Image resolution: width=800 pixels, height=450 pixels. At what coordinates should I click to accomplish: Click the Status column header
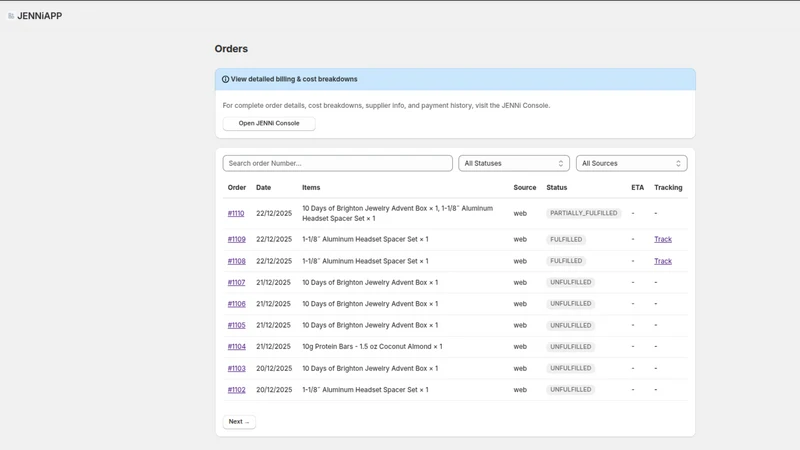(557, 188)
